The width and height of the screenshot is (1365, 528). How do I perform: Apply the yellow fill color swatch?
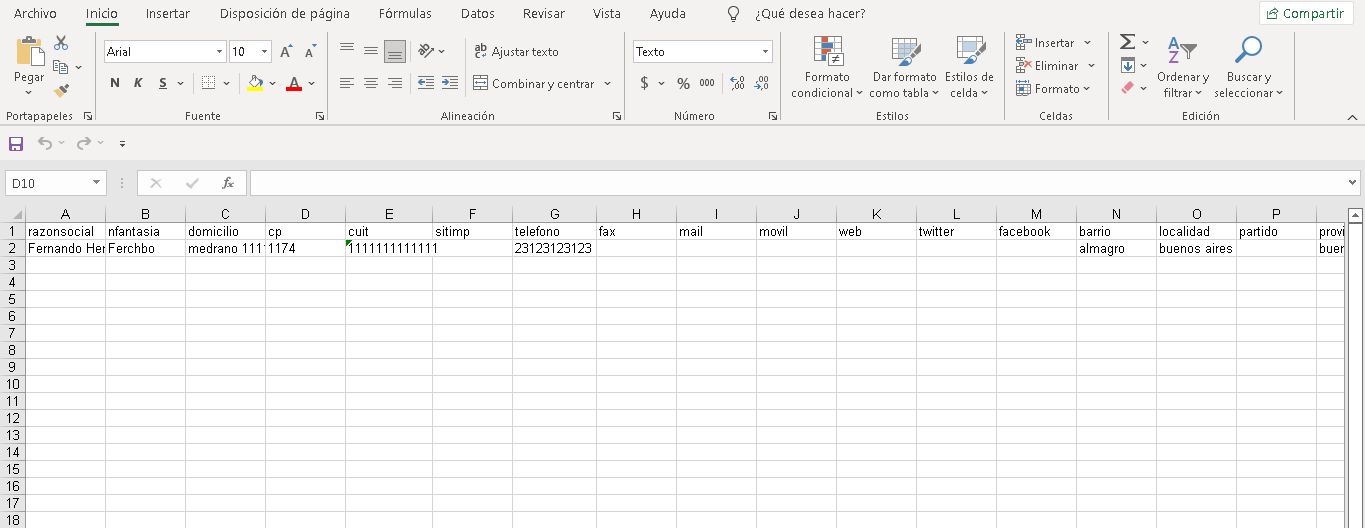coord(256,84)
